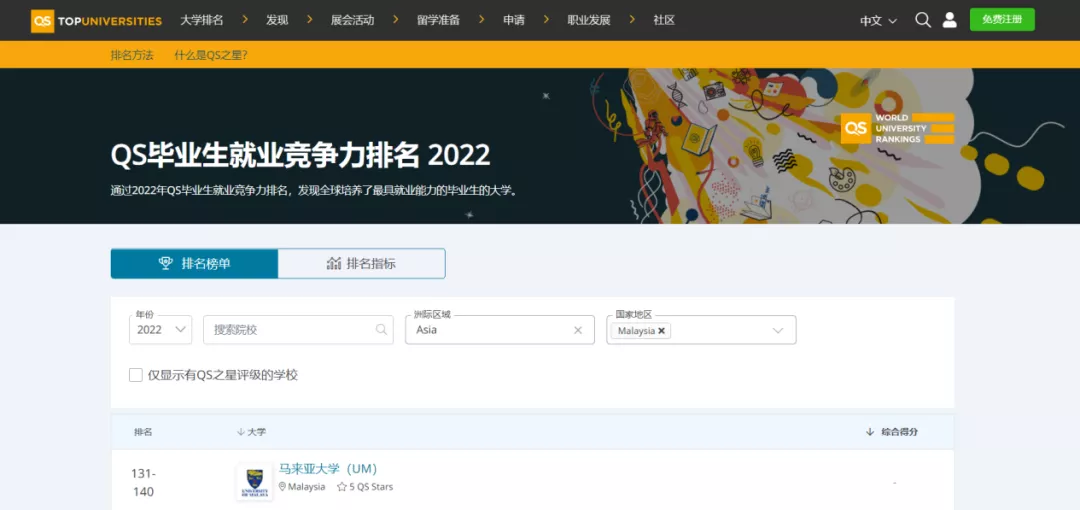Open the 什么是QS之星? link

click(x=211, y=55)
